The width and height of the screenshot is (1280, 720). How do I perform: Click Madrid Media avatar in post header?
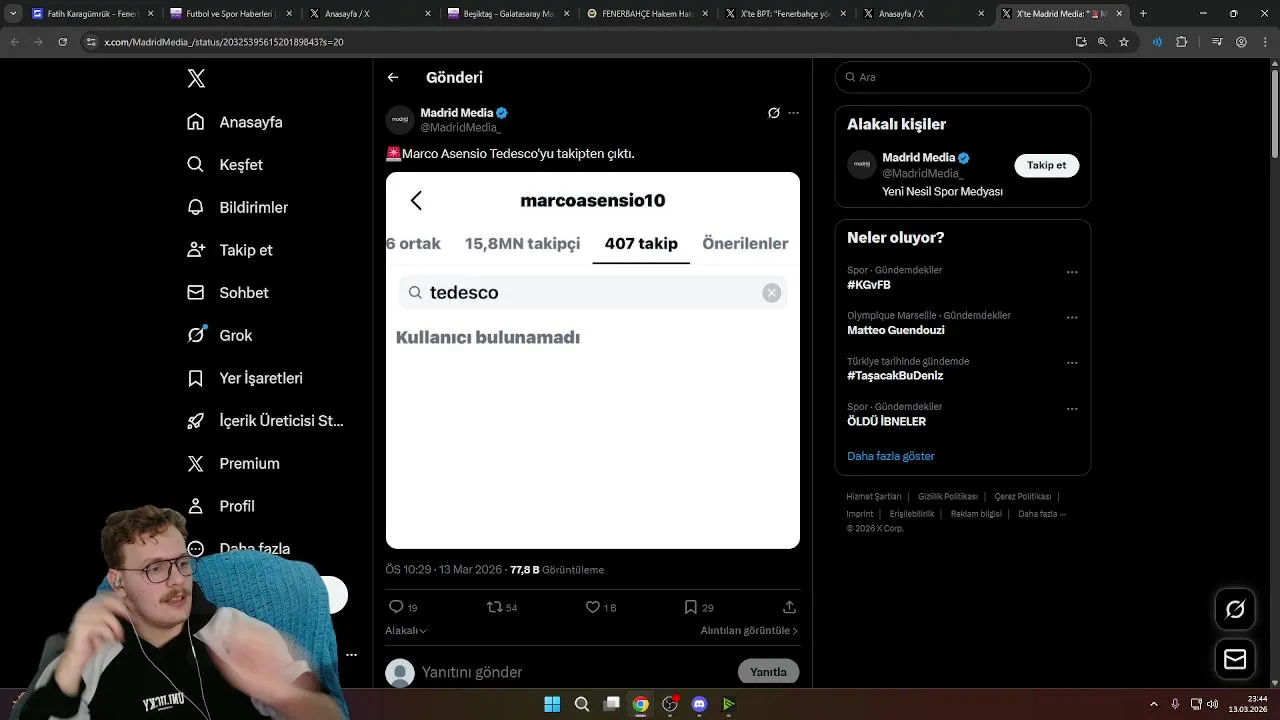click(400, 120)
